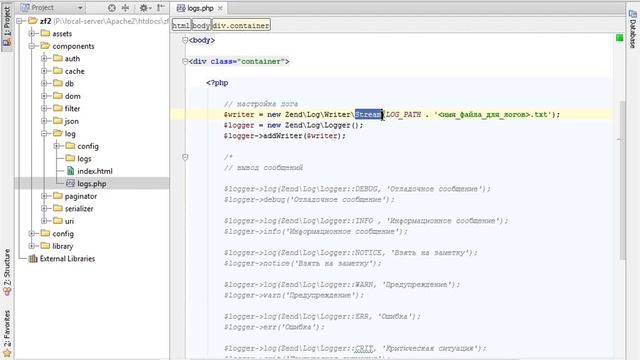Expand the auth folder

pos(44,58)
